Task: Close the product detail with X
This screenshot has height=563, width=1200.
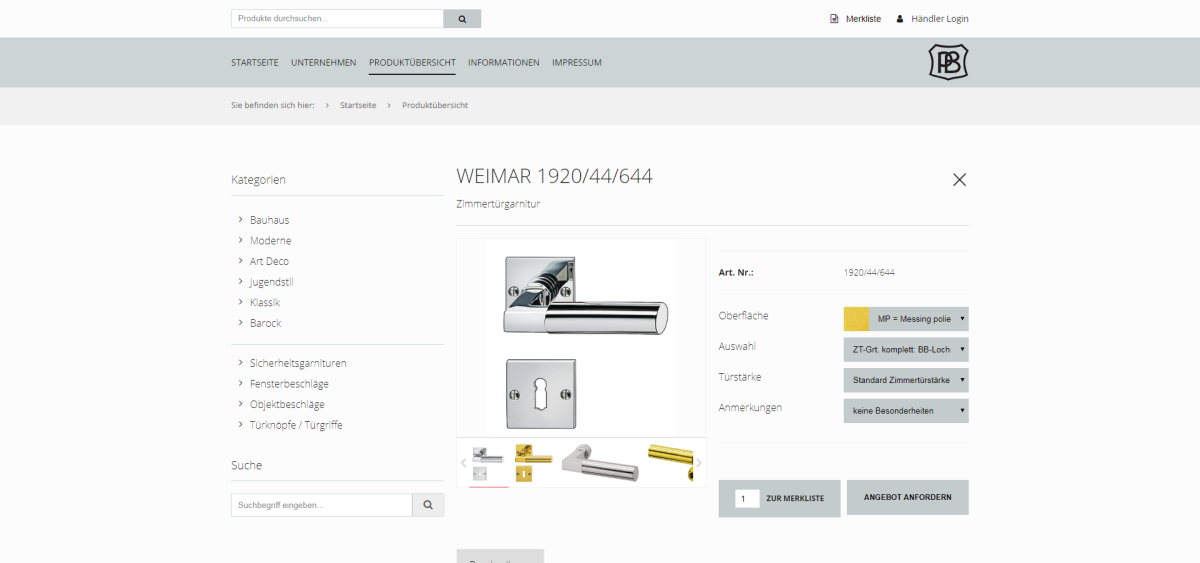Action: (960, 180)
